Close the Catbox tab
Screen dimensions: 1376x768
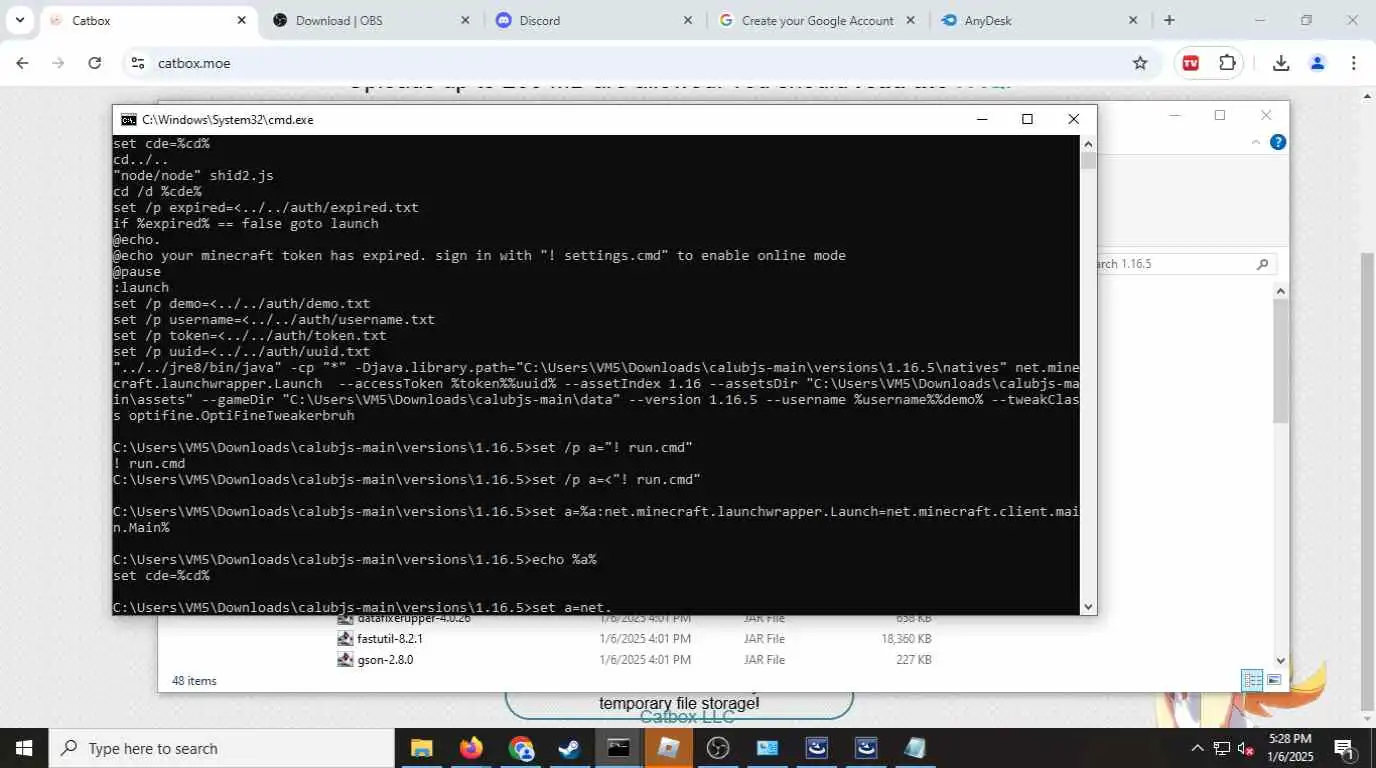coord(241,20)
